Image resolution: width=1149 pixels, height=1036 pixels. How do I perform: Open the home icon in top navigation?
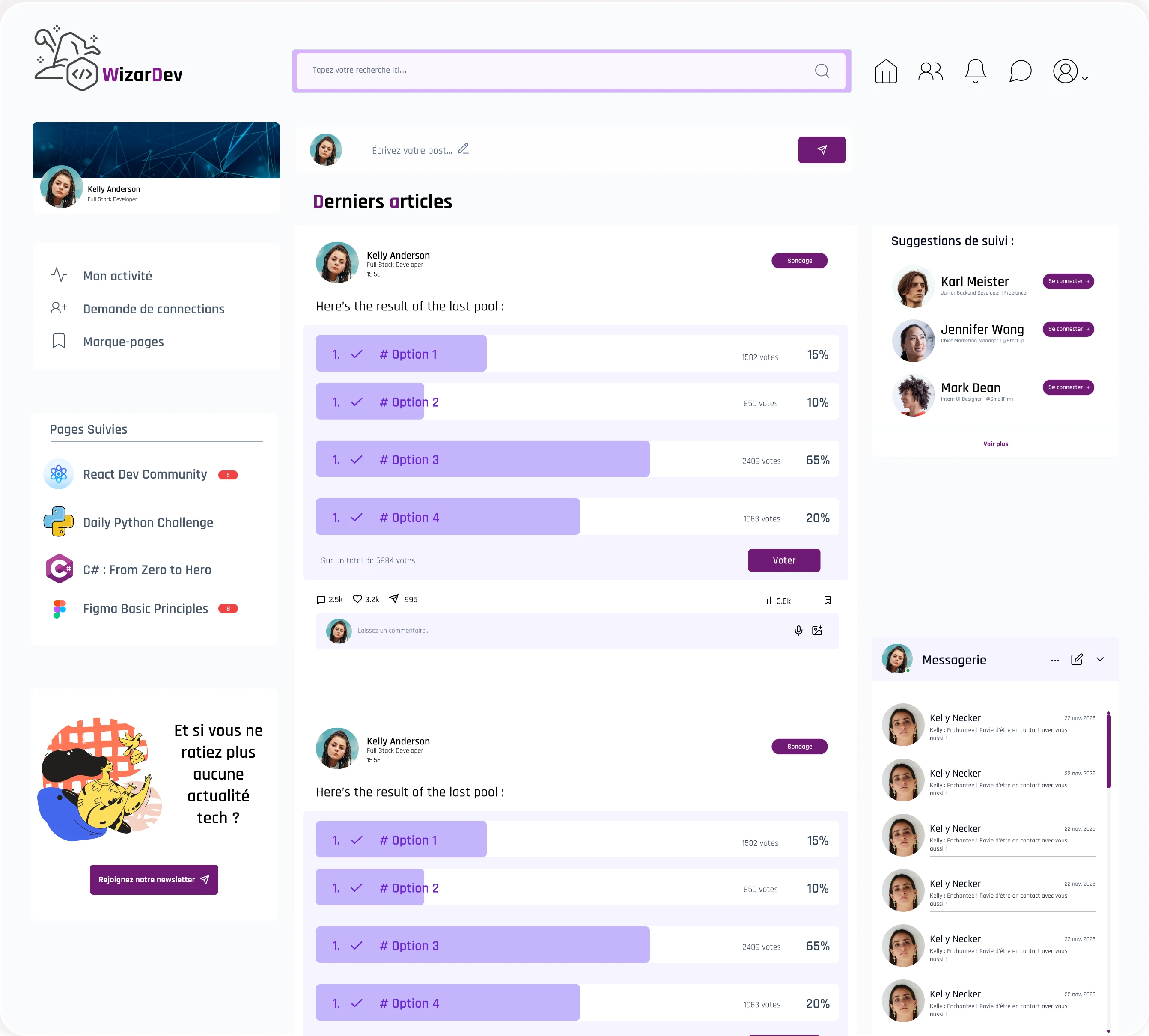coord(886,71)
